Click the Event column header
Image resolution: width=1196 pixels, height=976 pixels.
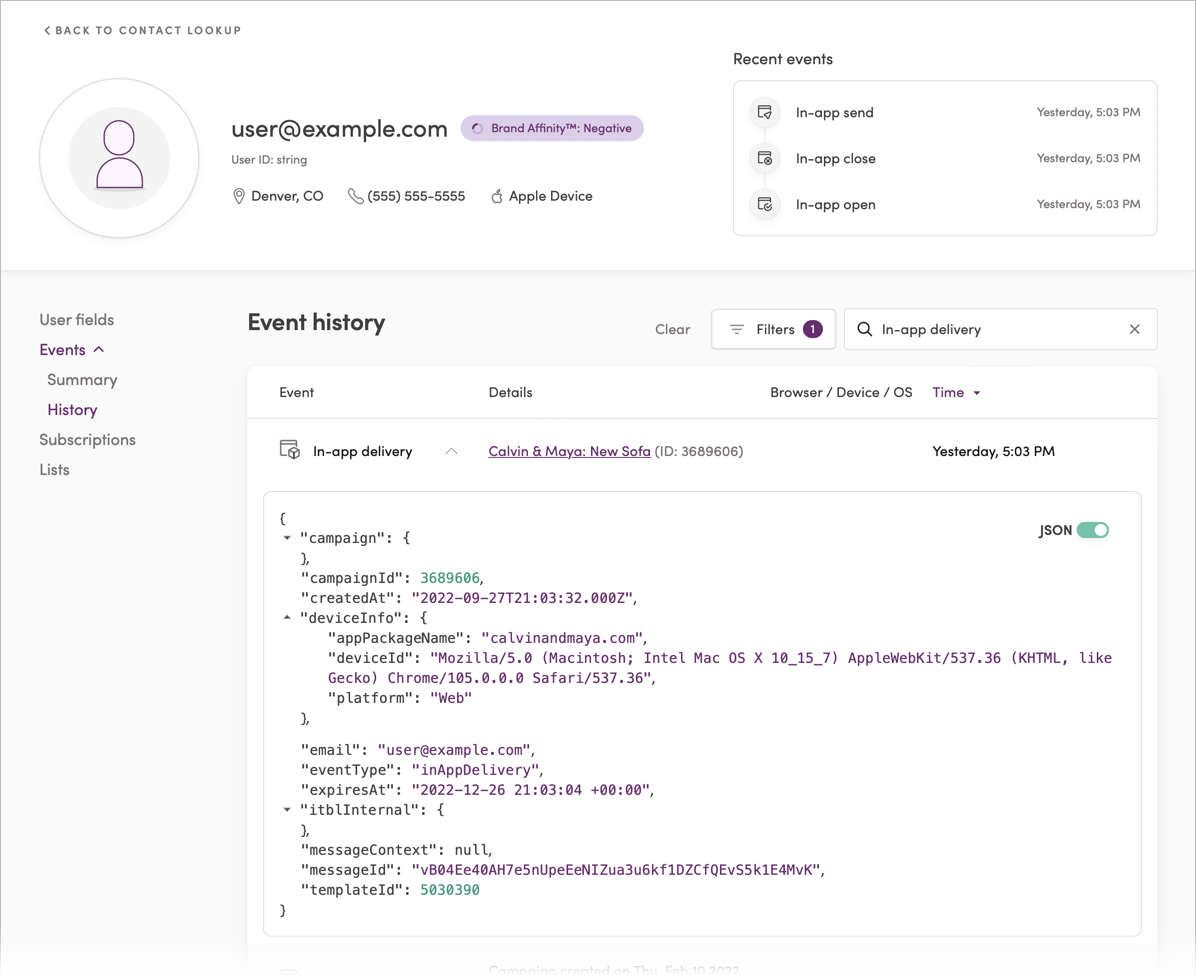[x=297, y=393]
